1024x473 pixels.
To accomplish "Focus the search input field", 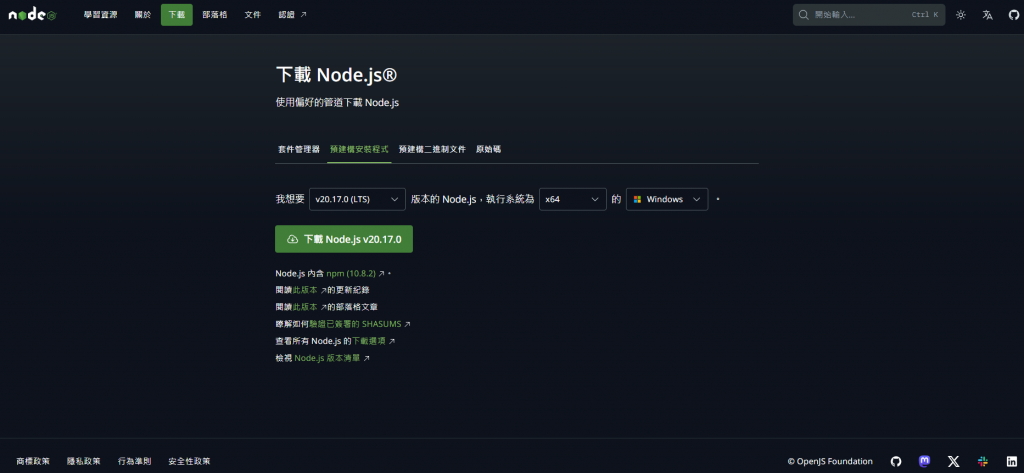I will pos(869,14).
